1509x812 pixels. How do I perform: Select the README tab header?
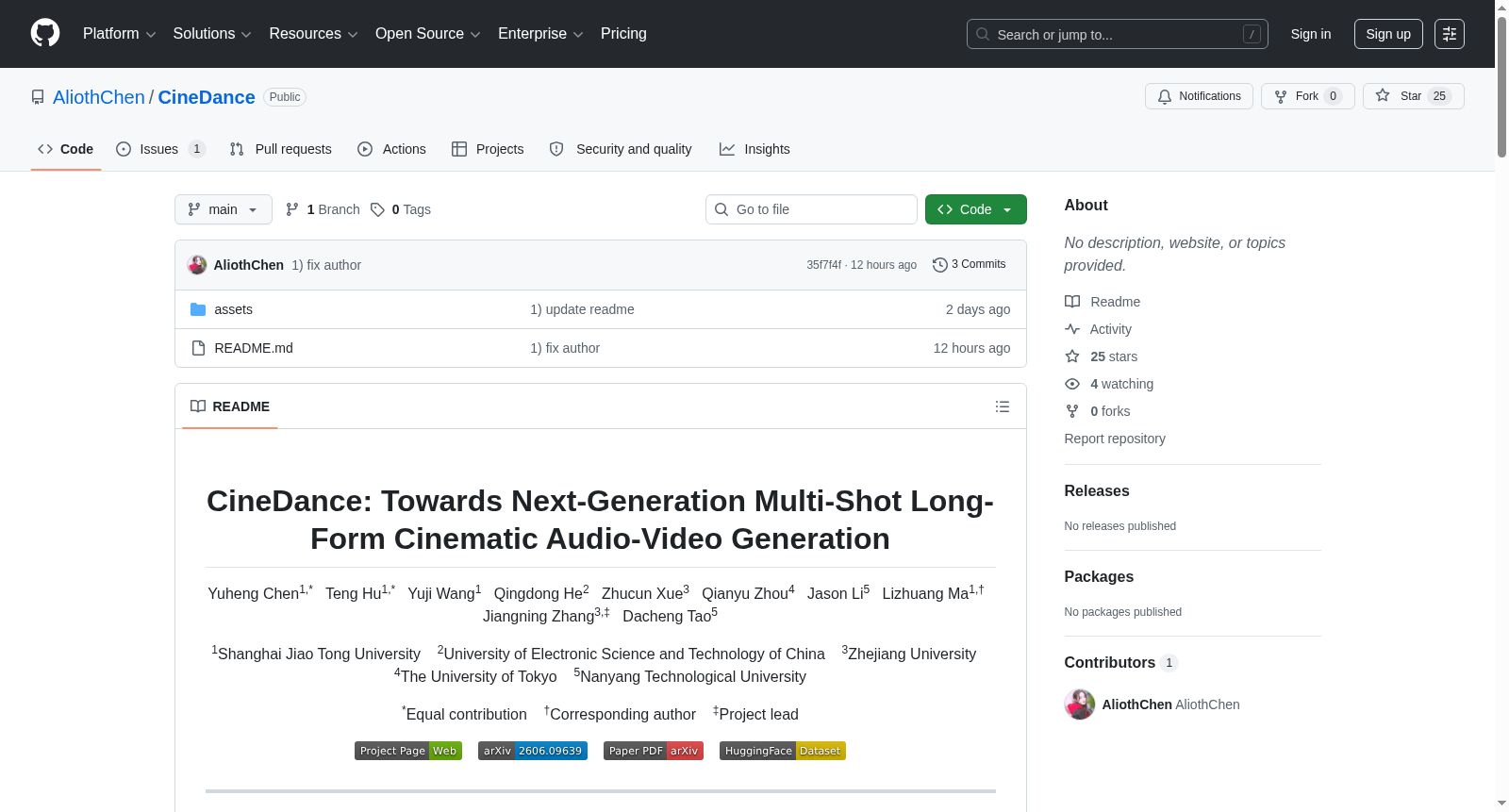click(230, 406)
